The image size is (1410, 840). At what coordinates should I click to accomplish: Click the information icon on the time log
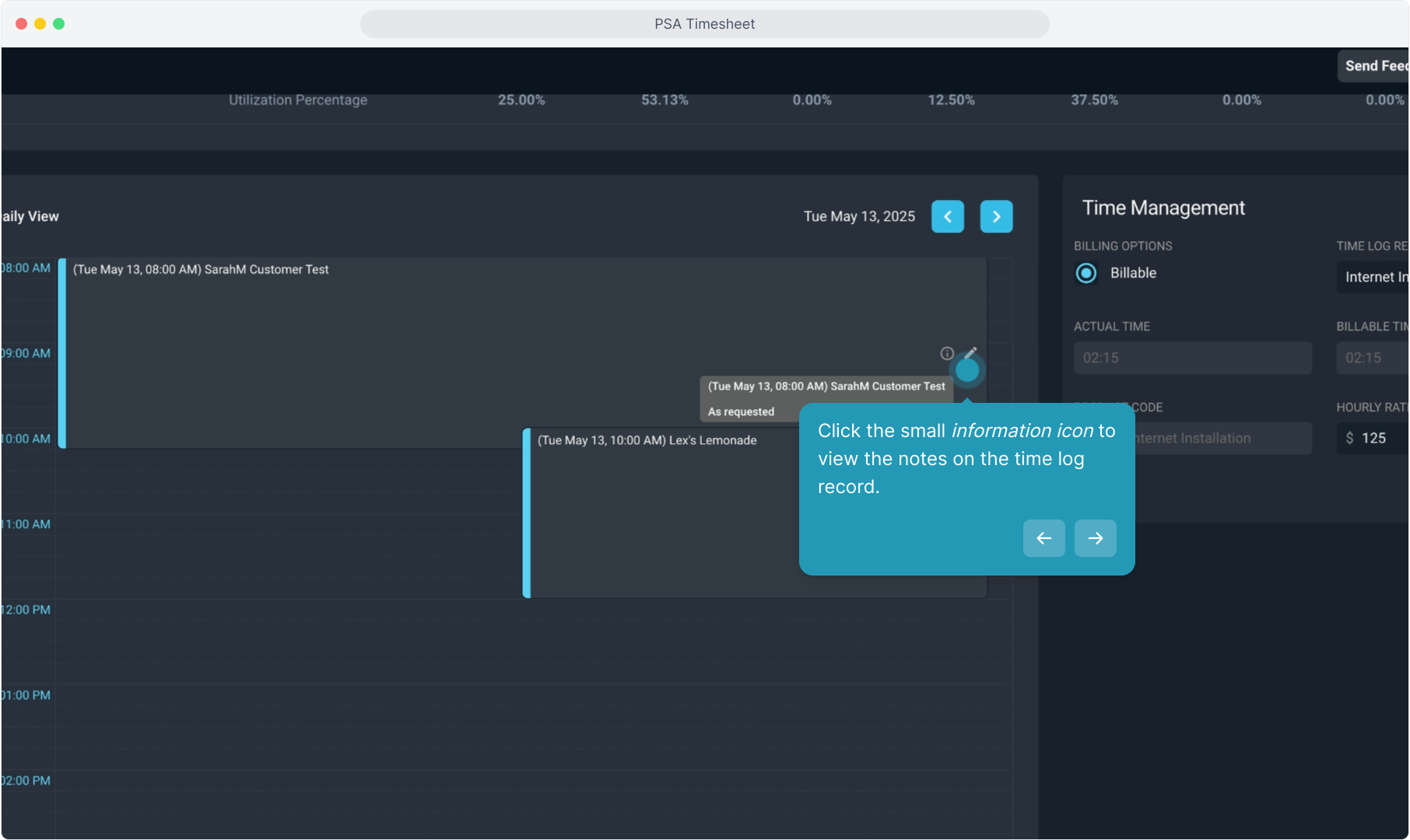click(x=946, y=353)
